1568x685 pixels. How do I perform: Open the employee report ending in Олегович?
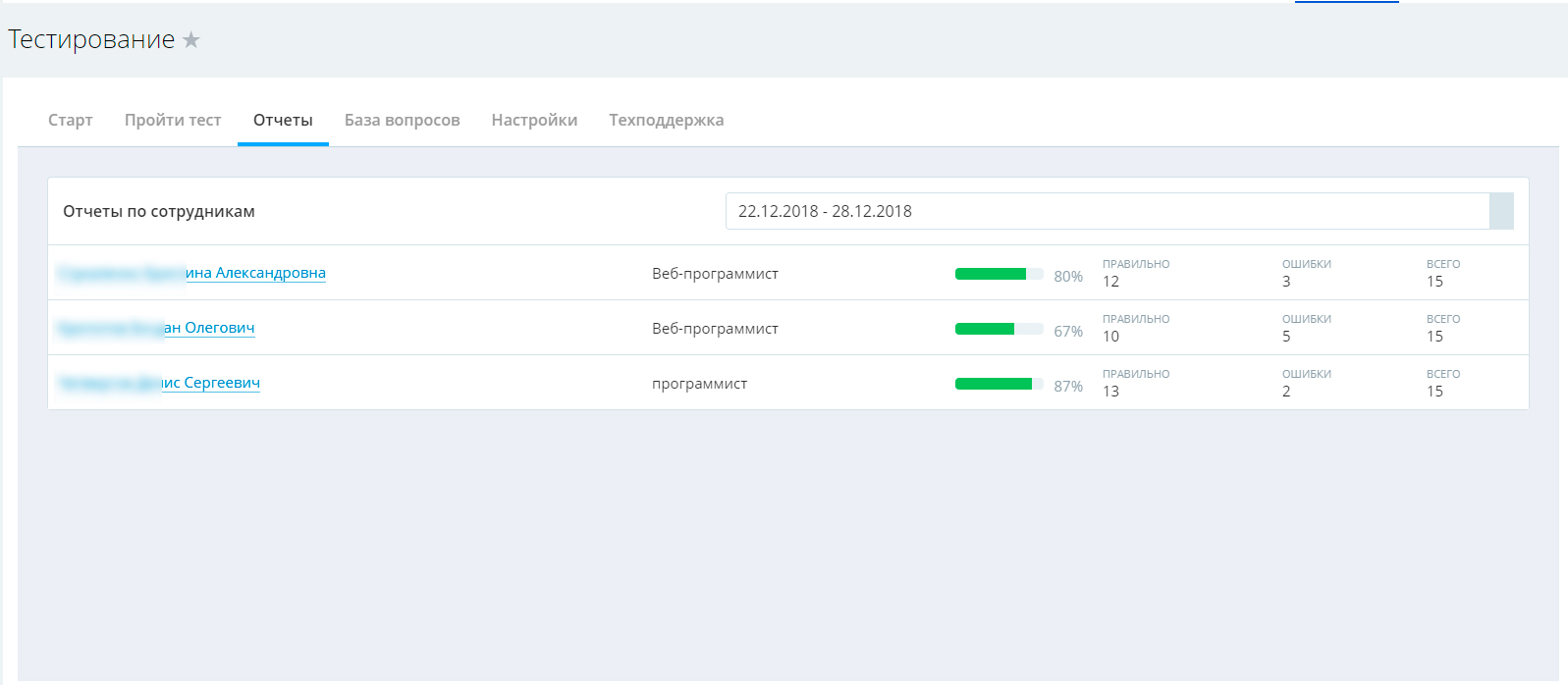tap(209, 328)
